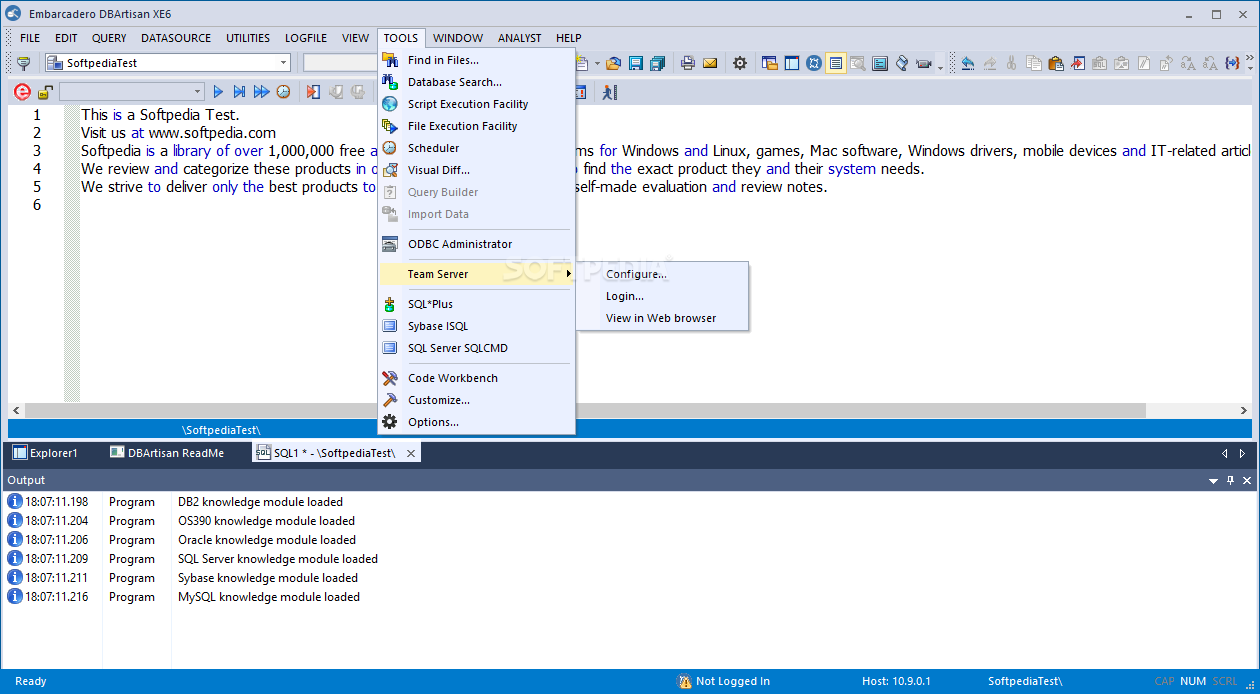Image resolution: width=1260 pixels, height=694 pixels.
Task: Open the ANALYST menu
Action: pos(519,38)
